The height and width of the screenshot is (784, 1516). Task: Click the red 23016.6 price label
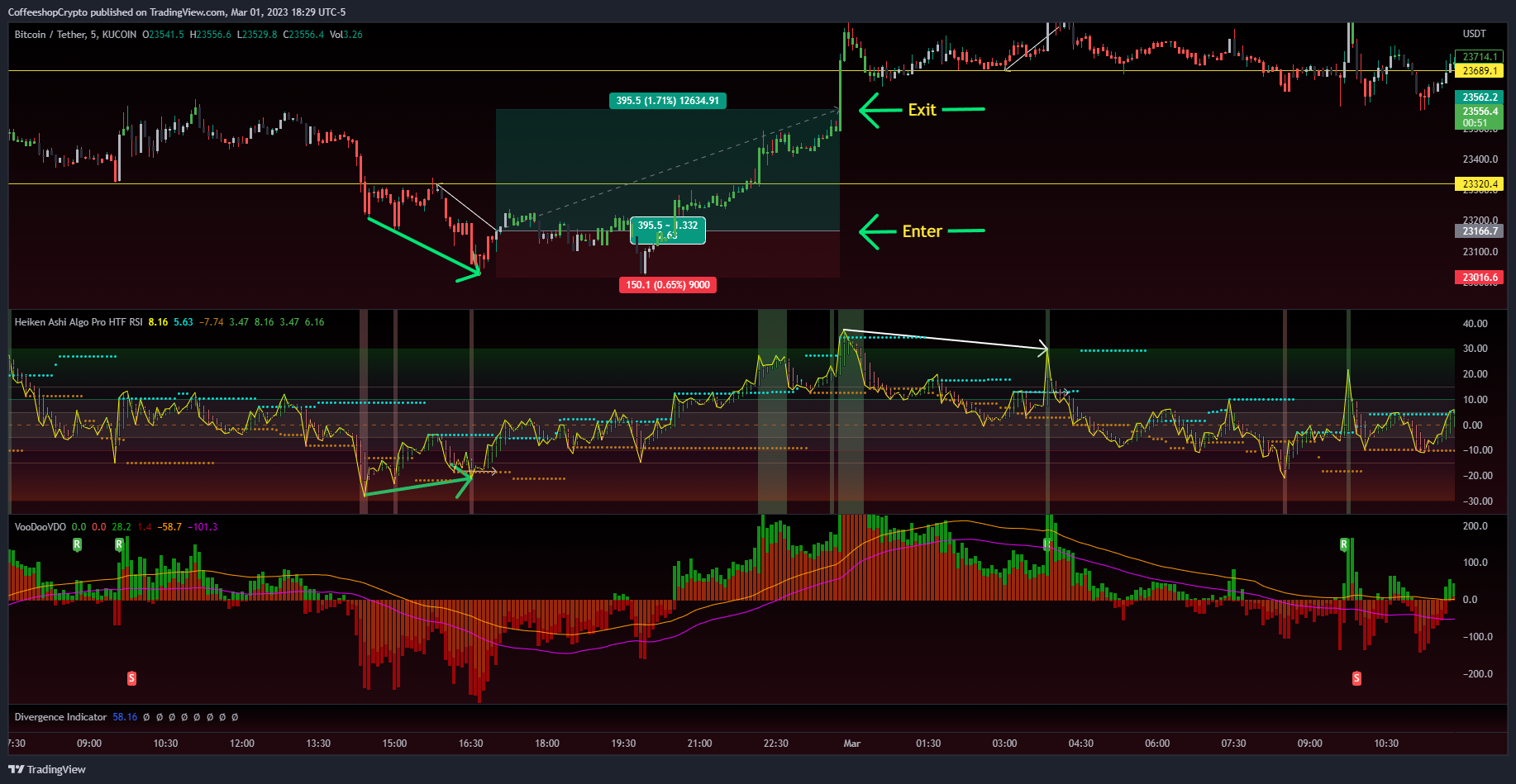1479,278
